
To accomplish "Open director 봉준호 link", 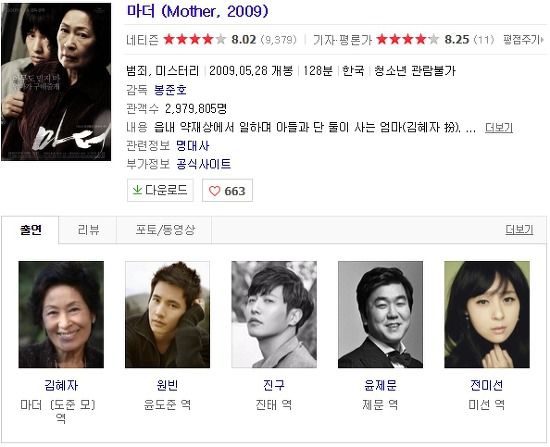I will click(170, 90).
